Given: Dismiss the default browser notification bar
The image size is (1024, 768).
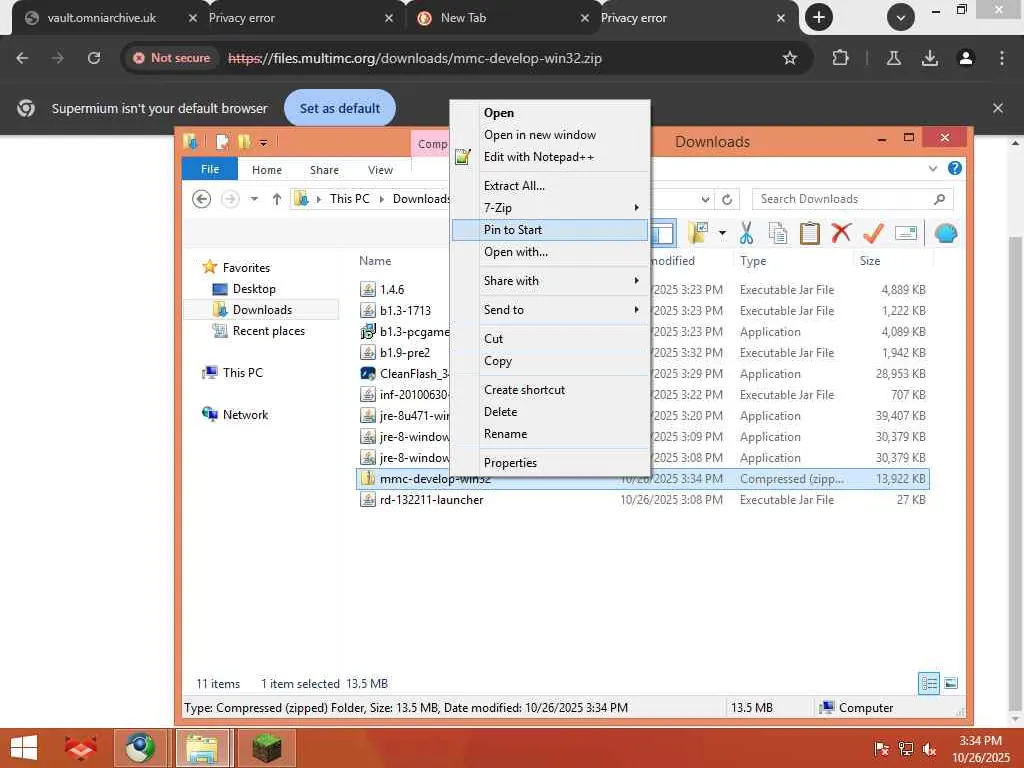Looking at the screenshot, I should [x=997, y=108].
